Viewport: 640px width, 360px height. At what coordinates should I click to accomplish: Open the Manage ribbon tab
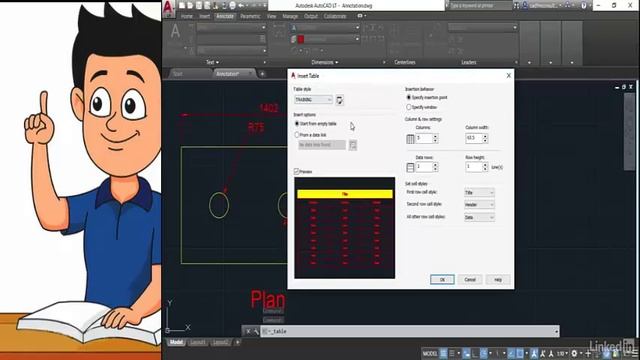click(290, 16)
